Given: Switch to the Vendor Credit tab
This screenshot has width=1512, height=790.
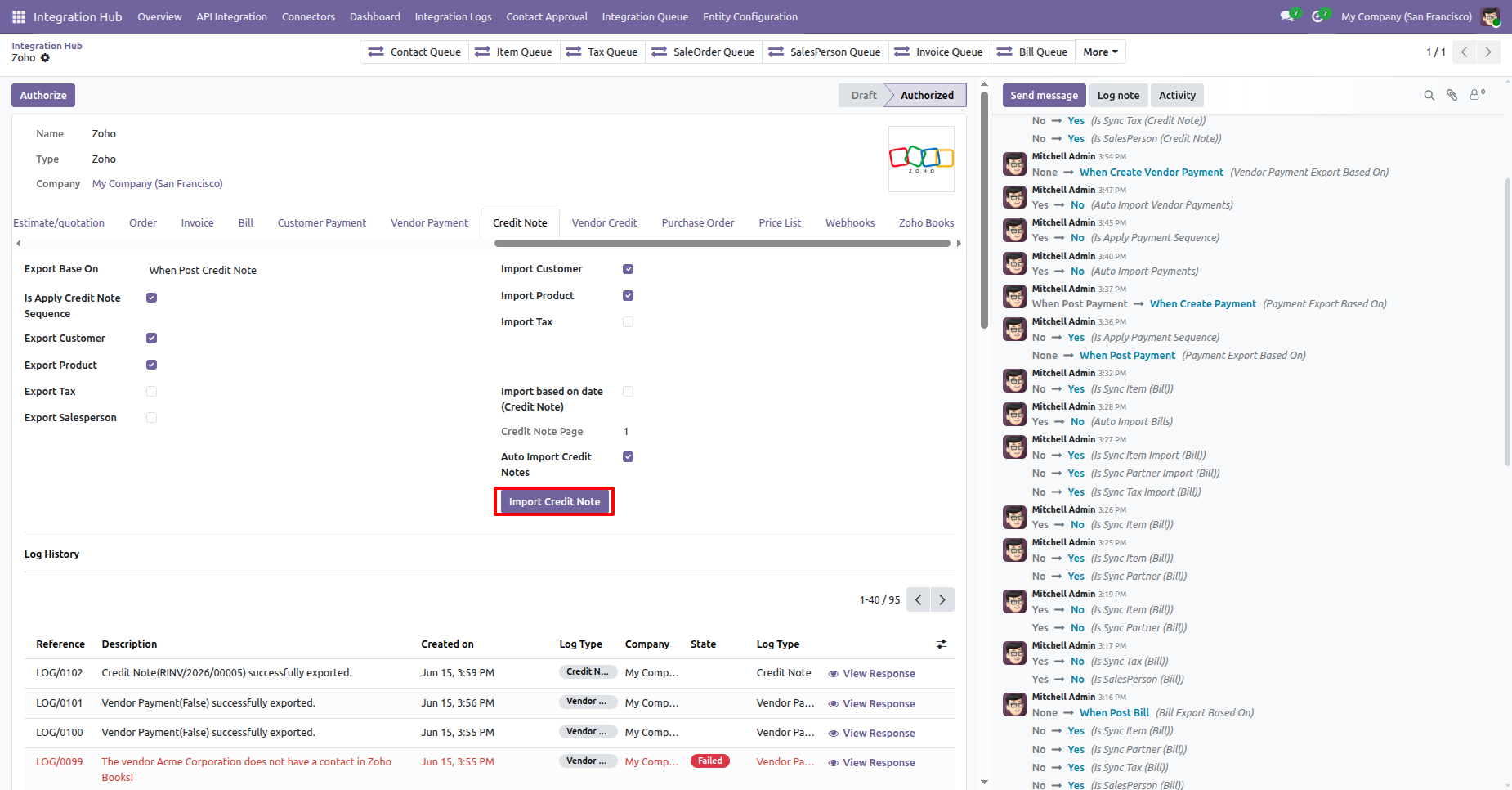Looking at the screenshot, I should pyautogui.click(x=604, y=222).
